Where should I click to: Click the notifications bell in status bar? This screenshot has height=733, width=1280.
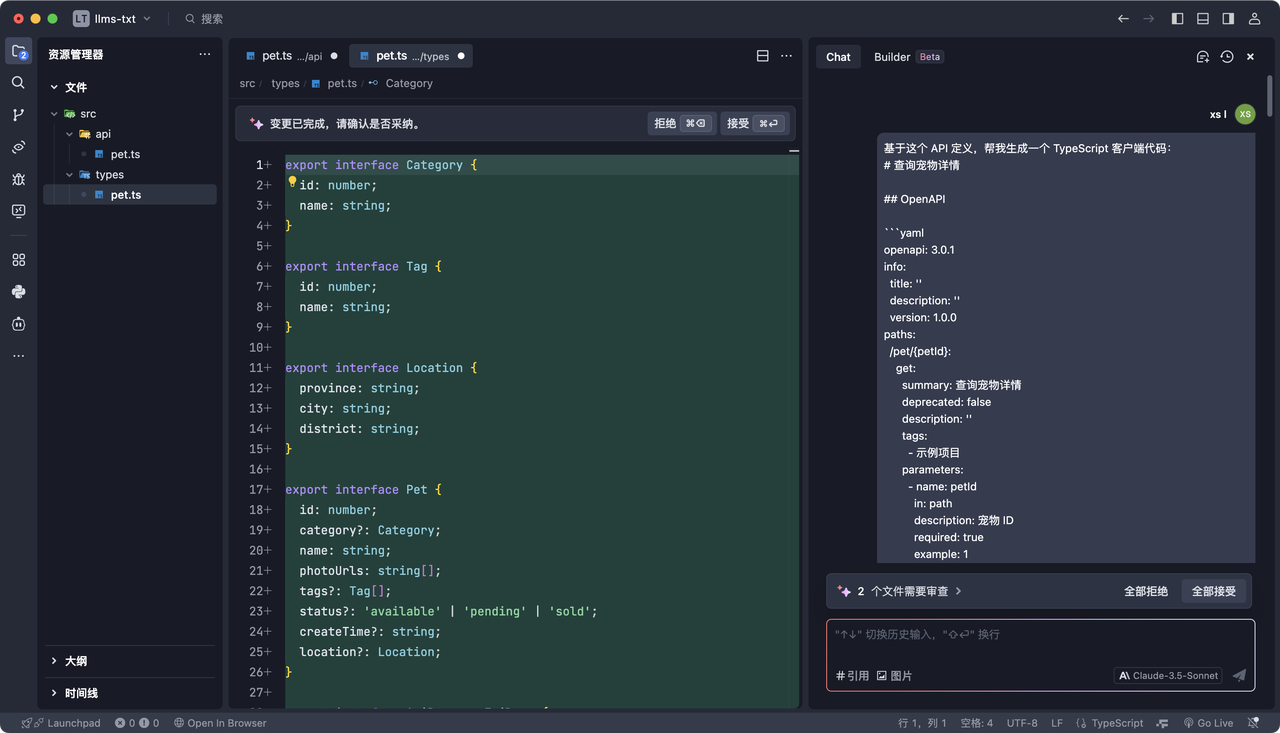point(1254,723)
